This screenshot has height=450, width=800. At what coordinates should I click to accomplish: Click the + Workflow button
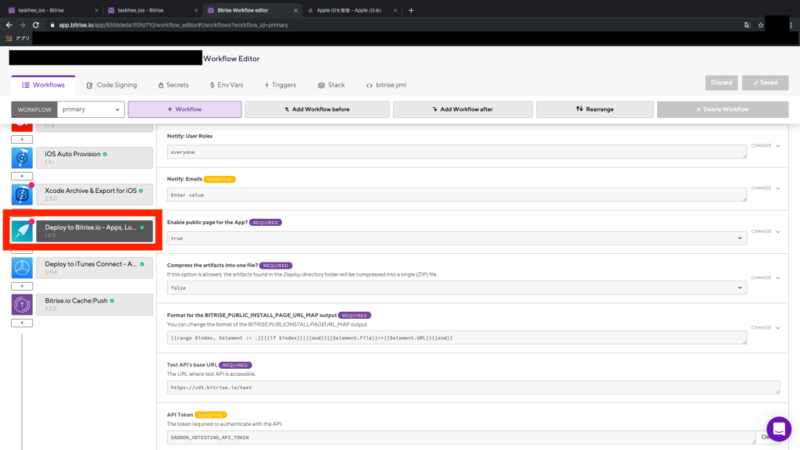(x=185, y=109)
